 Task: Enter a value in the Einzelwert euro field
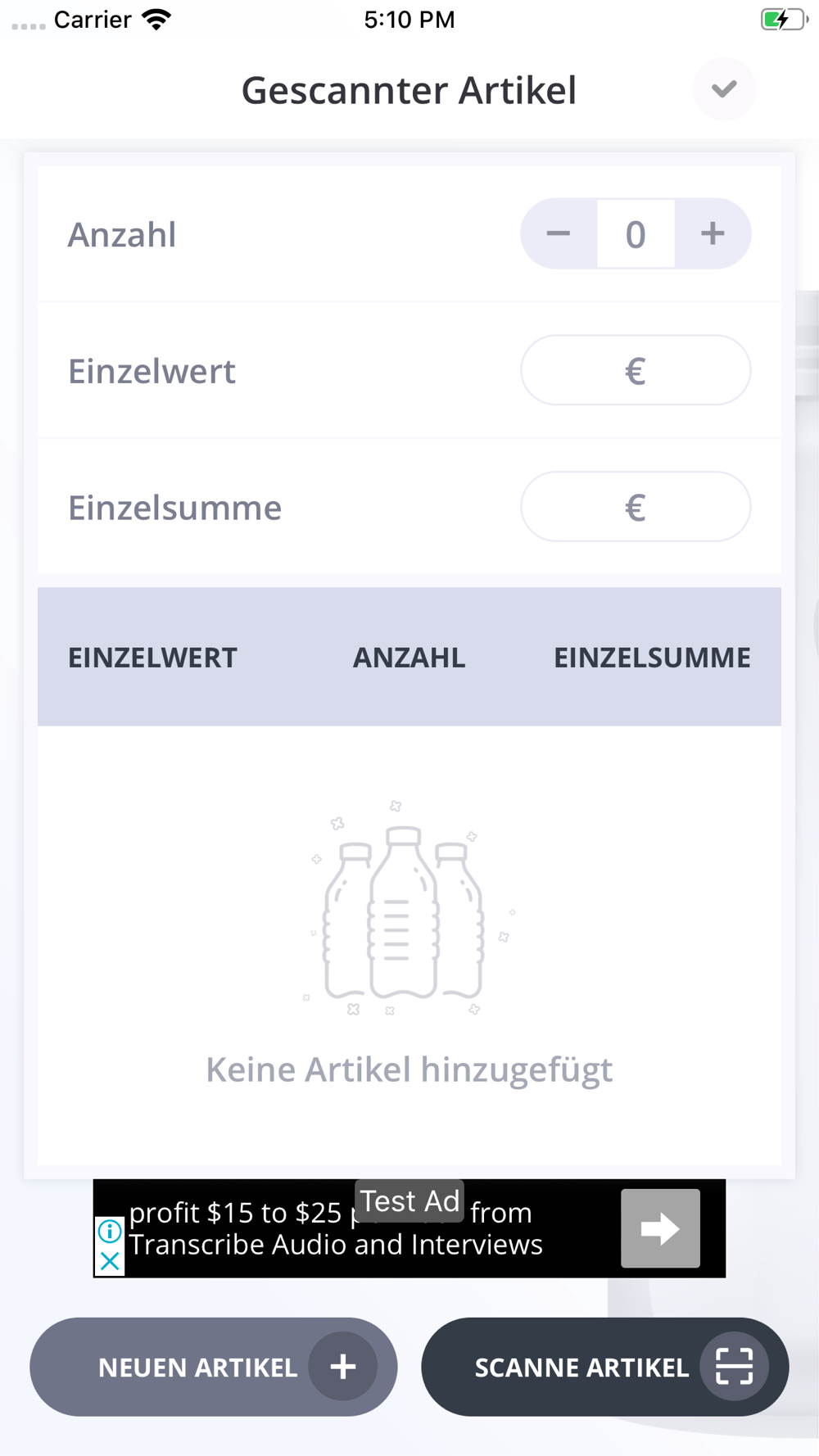coord(636,371)
